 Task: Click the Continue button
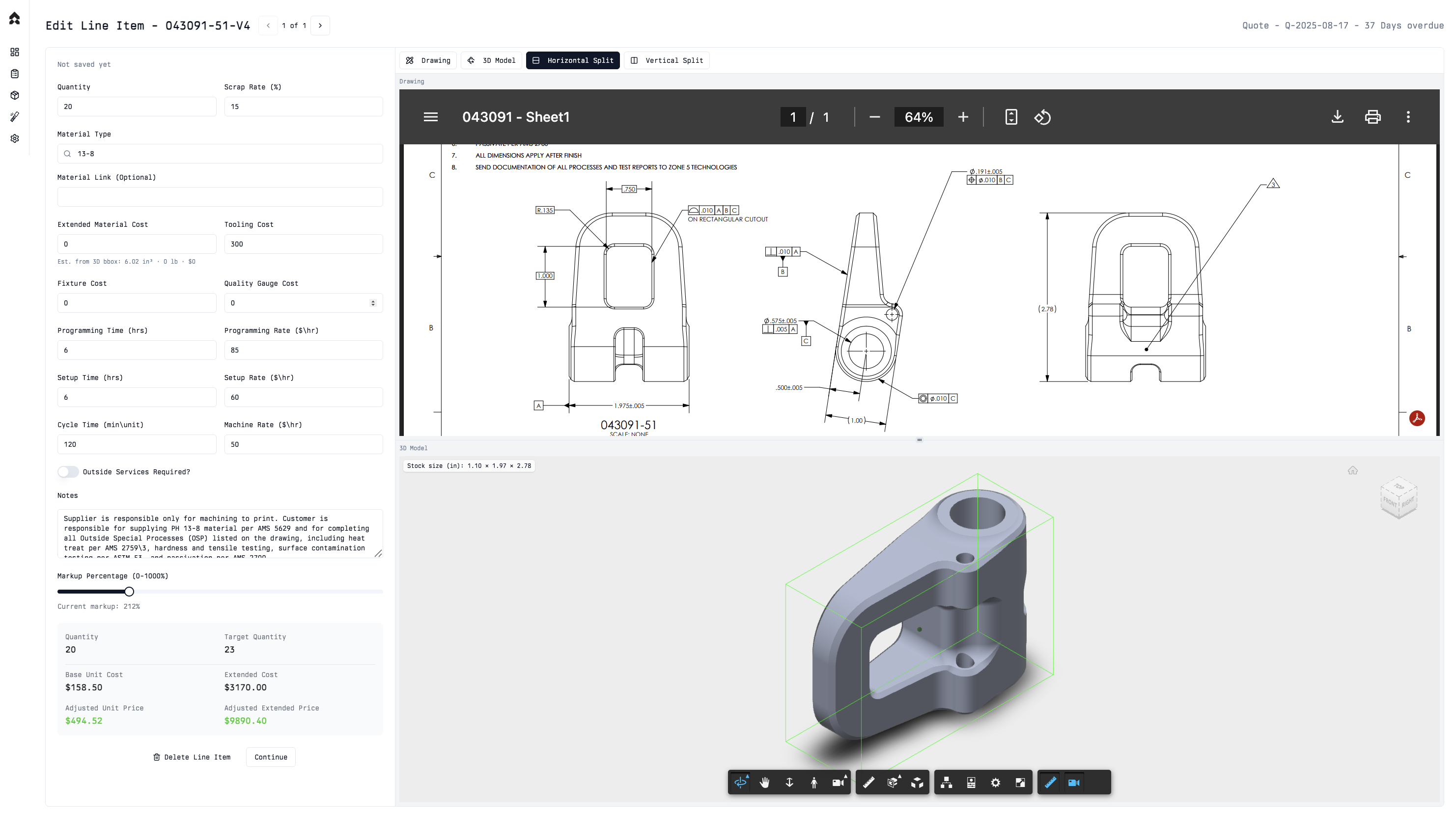[271, 757]
